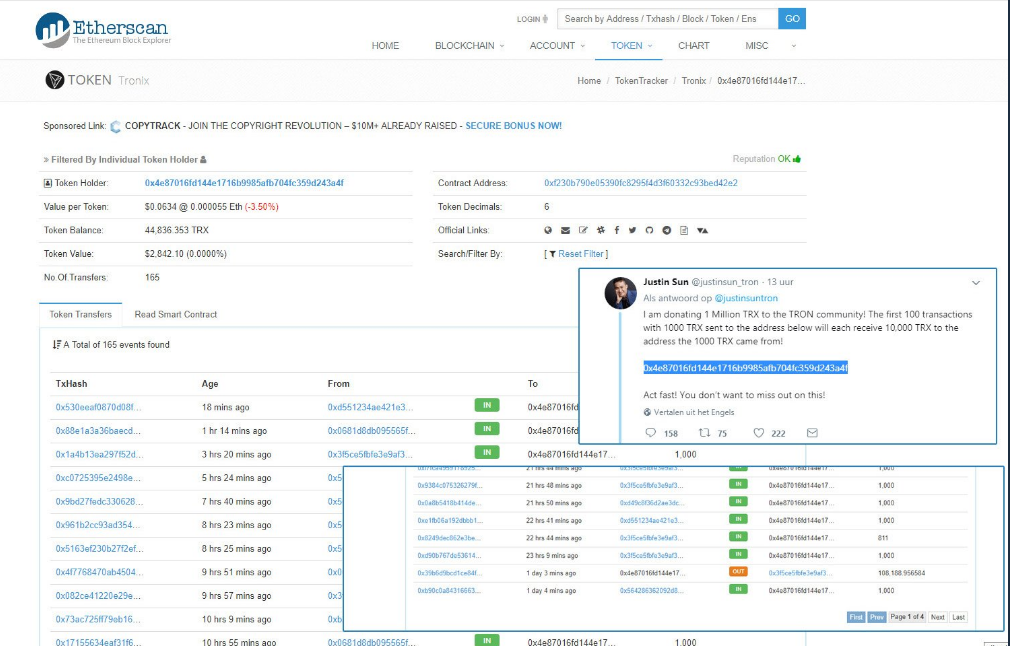Switch to Read Smart Contract tab
This screenshot has height=646, width=1010.
pos(175,314)
